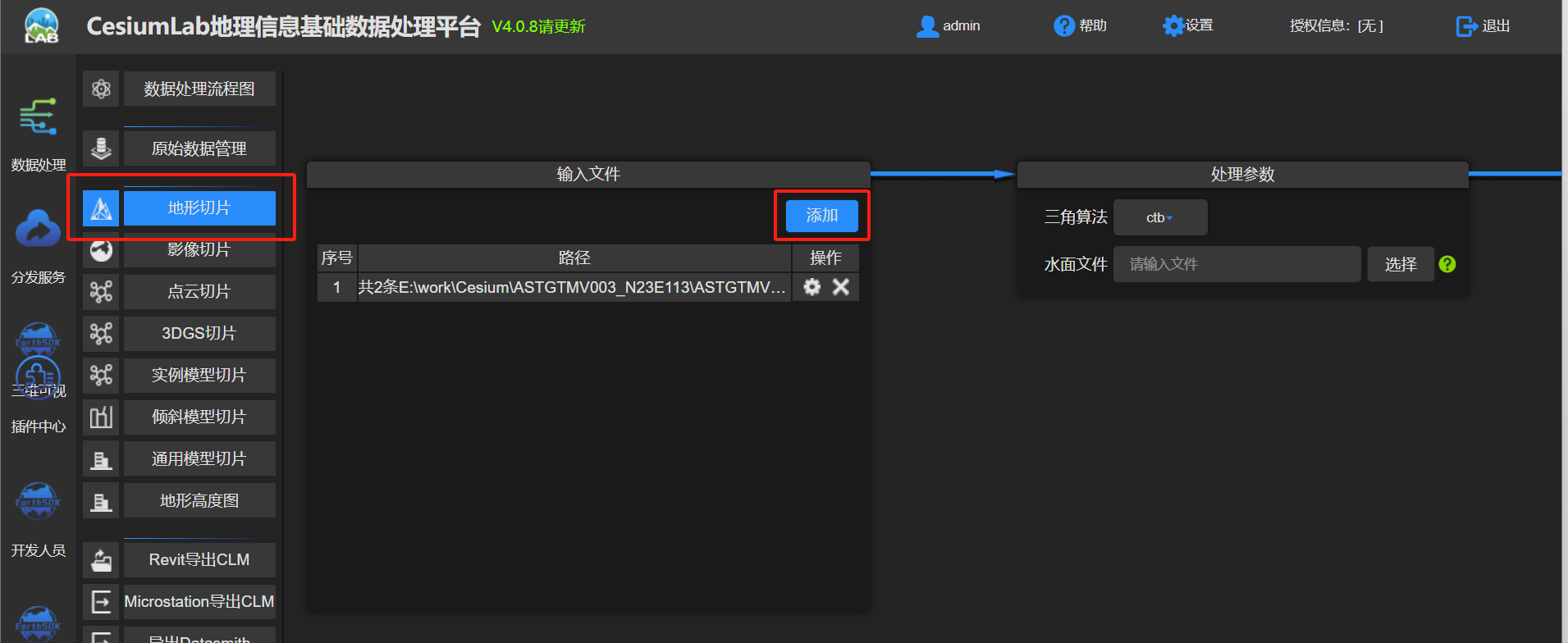
Task: Click the 倾斜模型切片 buildings icon
Action: coord(101,417)
